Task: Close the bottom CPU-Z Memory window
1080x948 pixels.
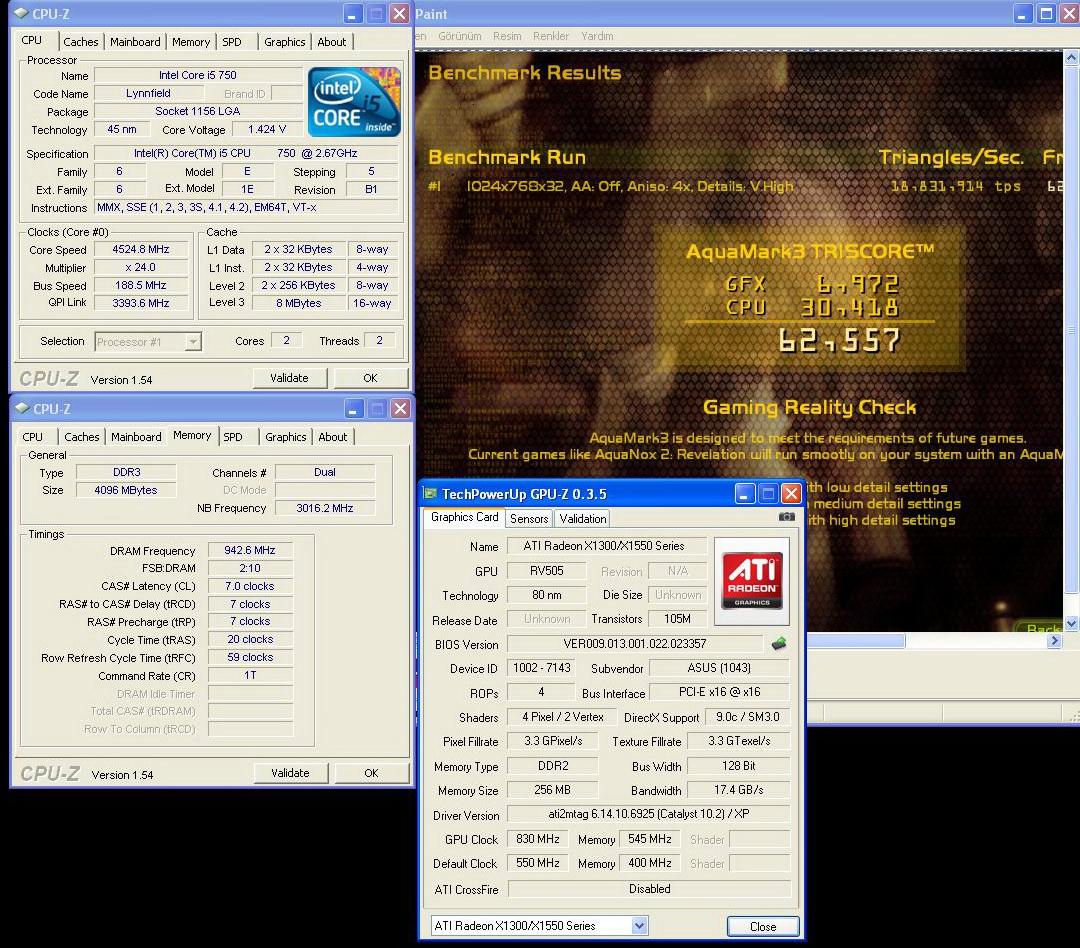Action: point(400,409)
